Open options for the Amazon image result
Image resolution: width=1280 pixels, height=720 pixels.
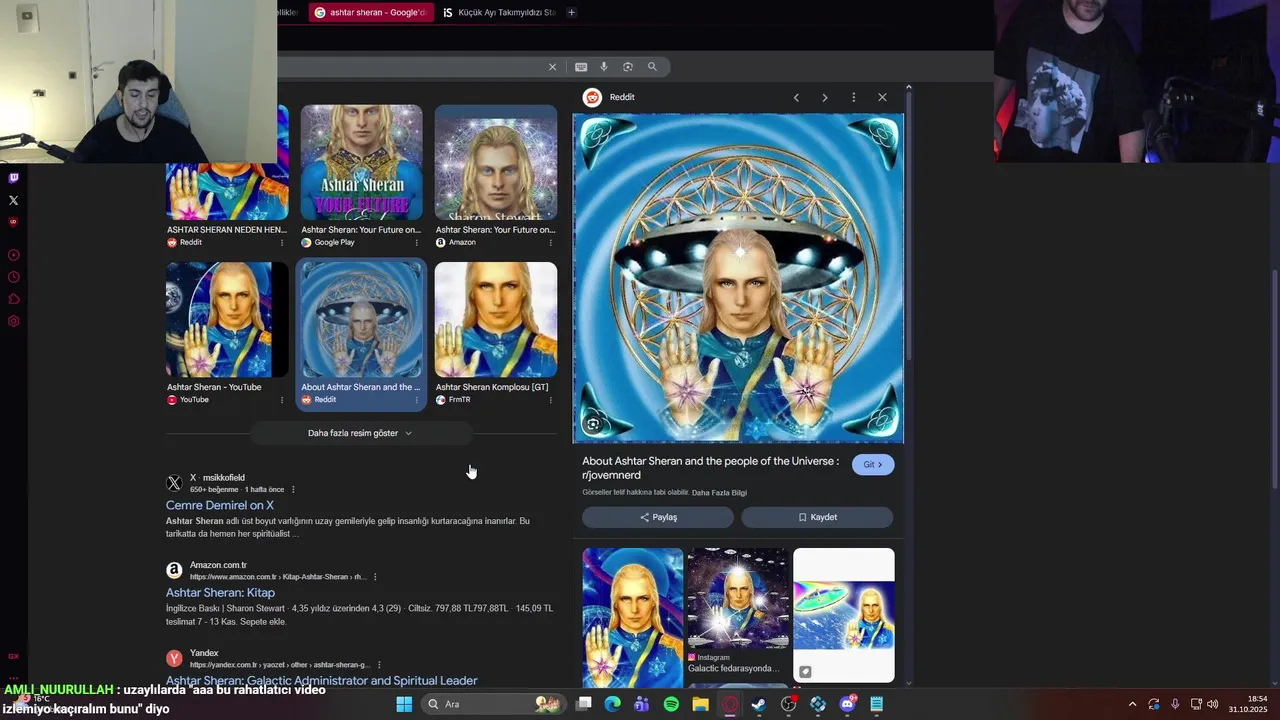(551, 242)
